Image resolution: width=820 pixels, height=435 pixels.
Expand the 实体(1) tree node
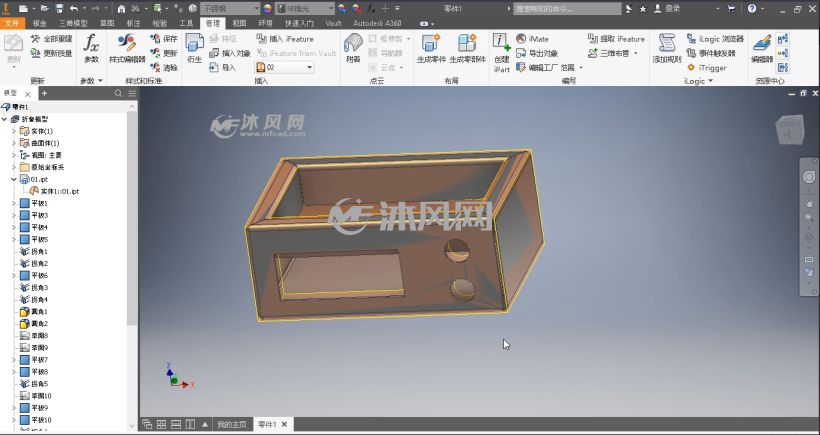pos(14,131)
